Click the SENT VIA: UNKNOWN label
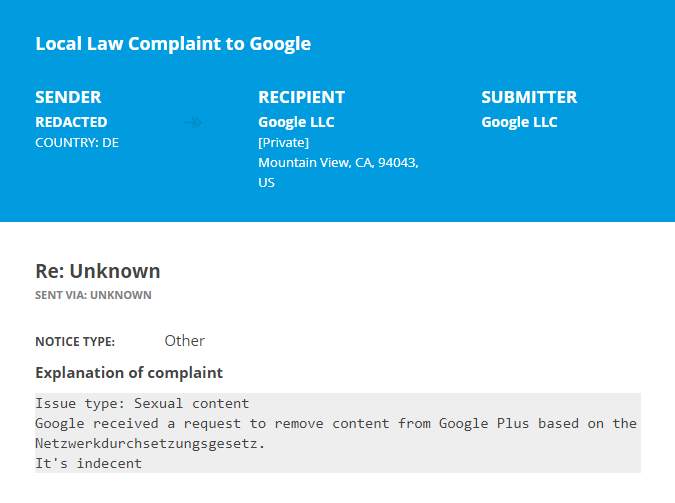Image resolution: width=675 pixels, height=503 pixels. point(93,295)
